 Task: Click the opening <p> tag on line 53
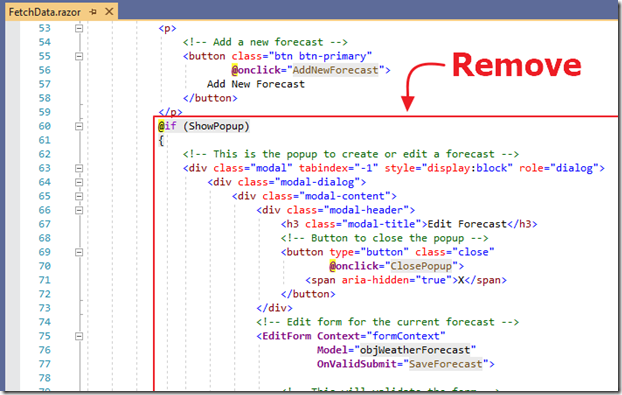167,28
